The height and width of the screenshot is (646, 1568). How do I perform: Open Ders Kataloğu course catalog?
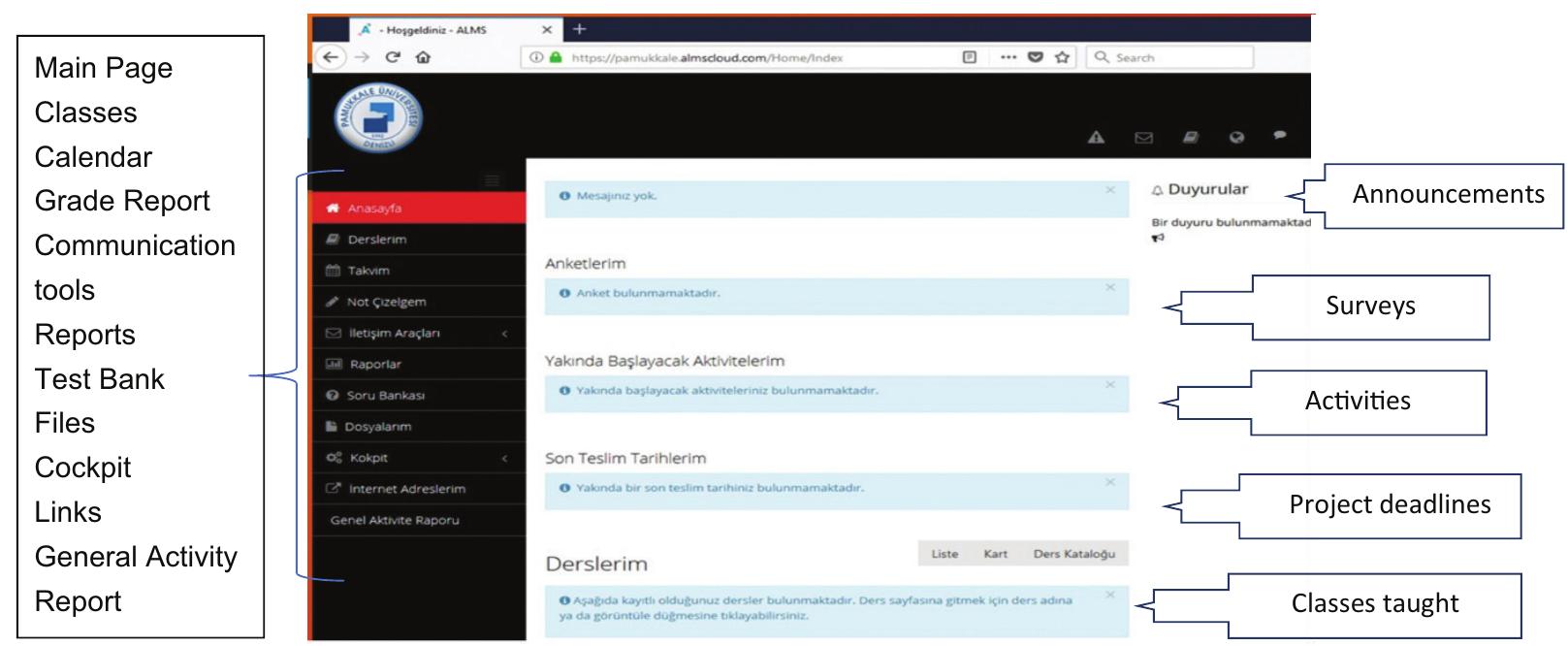coord(1074,554)
